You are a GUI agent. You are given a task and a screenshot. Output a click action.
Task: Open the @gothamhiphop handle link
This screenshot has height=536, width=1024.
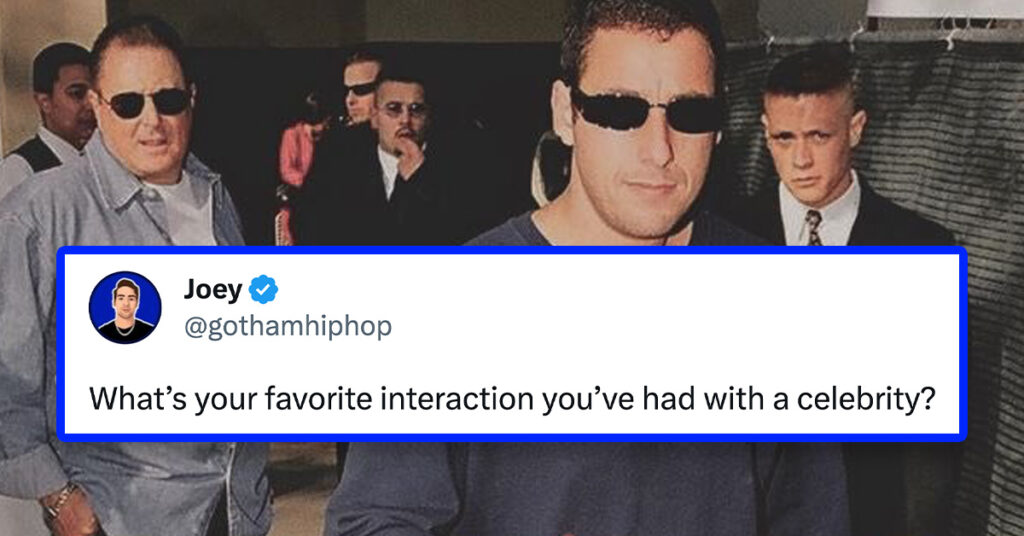pyautogui.click(x=288, y=325)
